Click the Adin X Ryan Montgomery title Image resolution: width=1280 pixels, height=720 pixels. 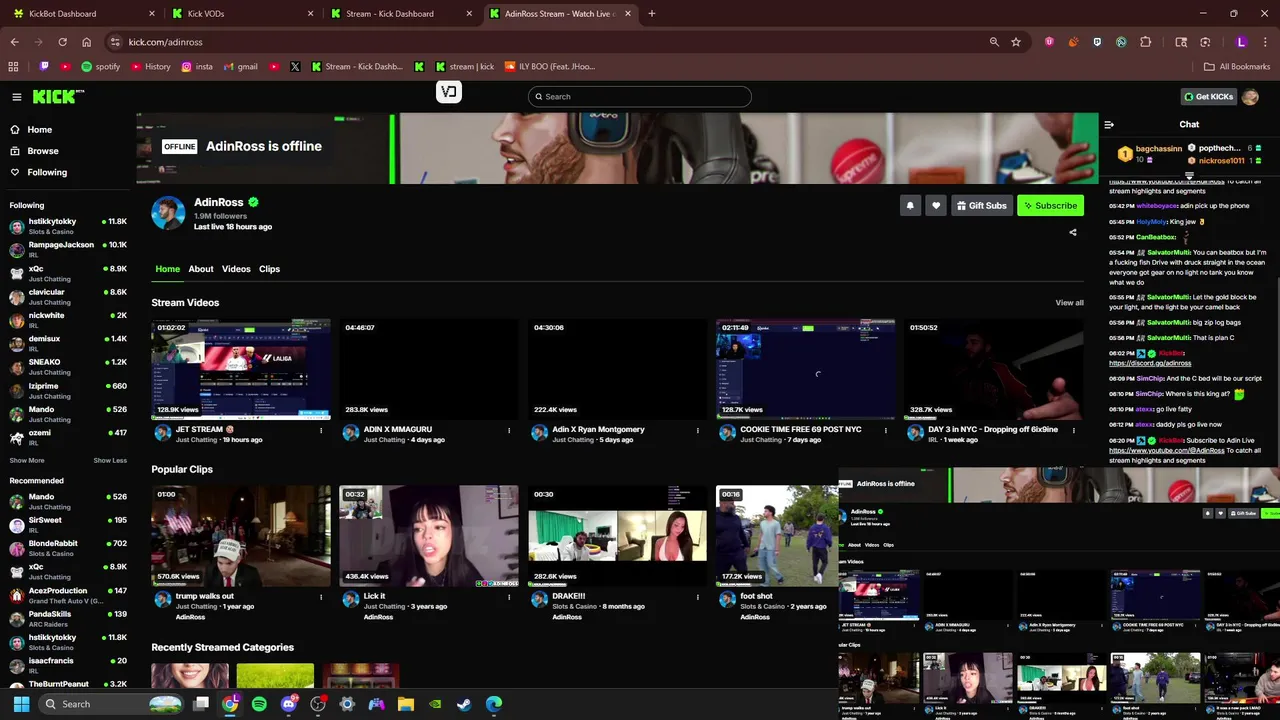598,430
